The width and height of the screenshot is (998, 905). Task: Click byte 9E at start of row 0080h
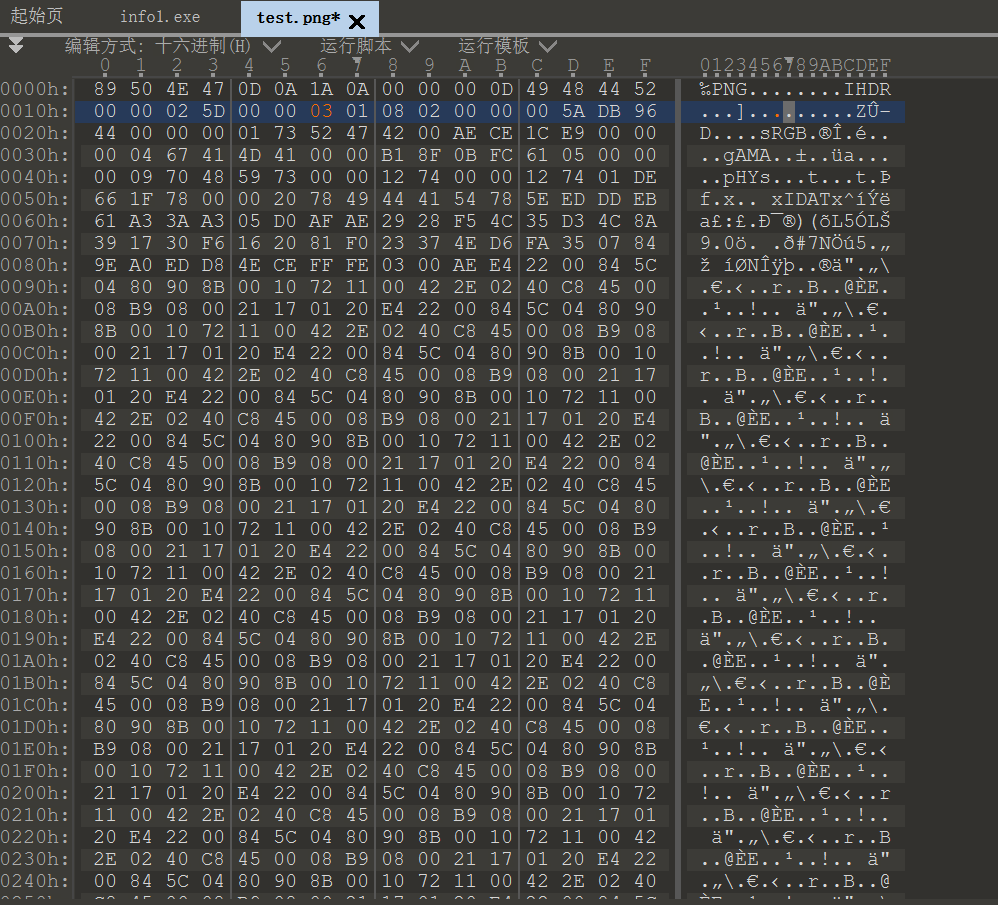click(105, 265)
